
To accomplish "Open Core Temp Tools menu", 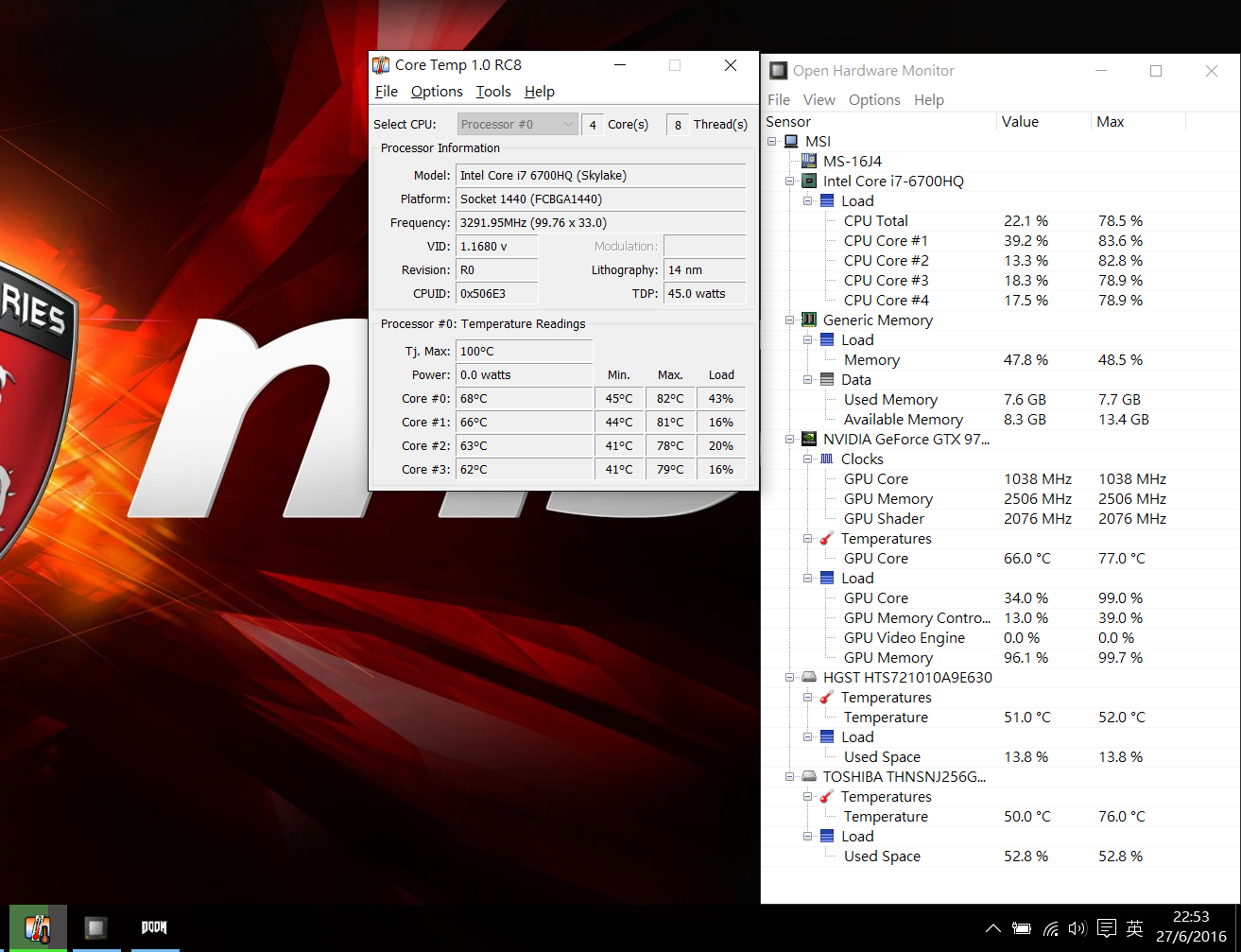I will [493, 92].
